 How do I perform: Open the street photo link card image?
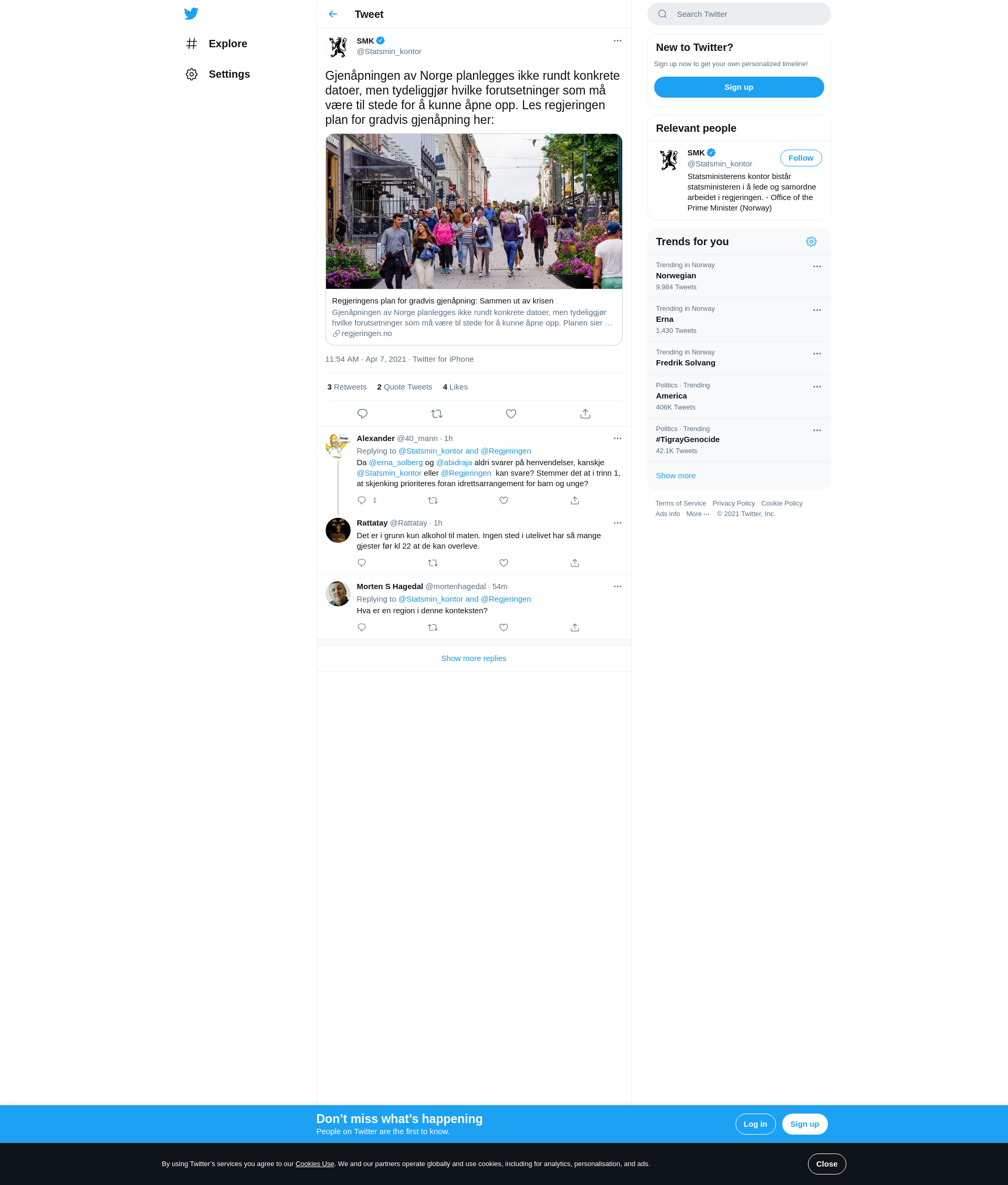(473, 212)
